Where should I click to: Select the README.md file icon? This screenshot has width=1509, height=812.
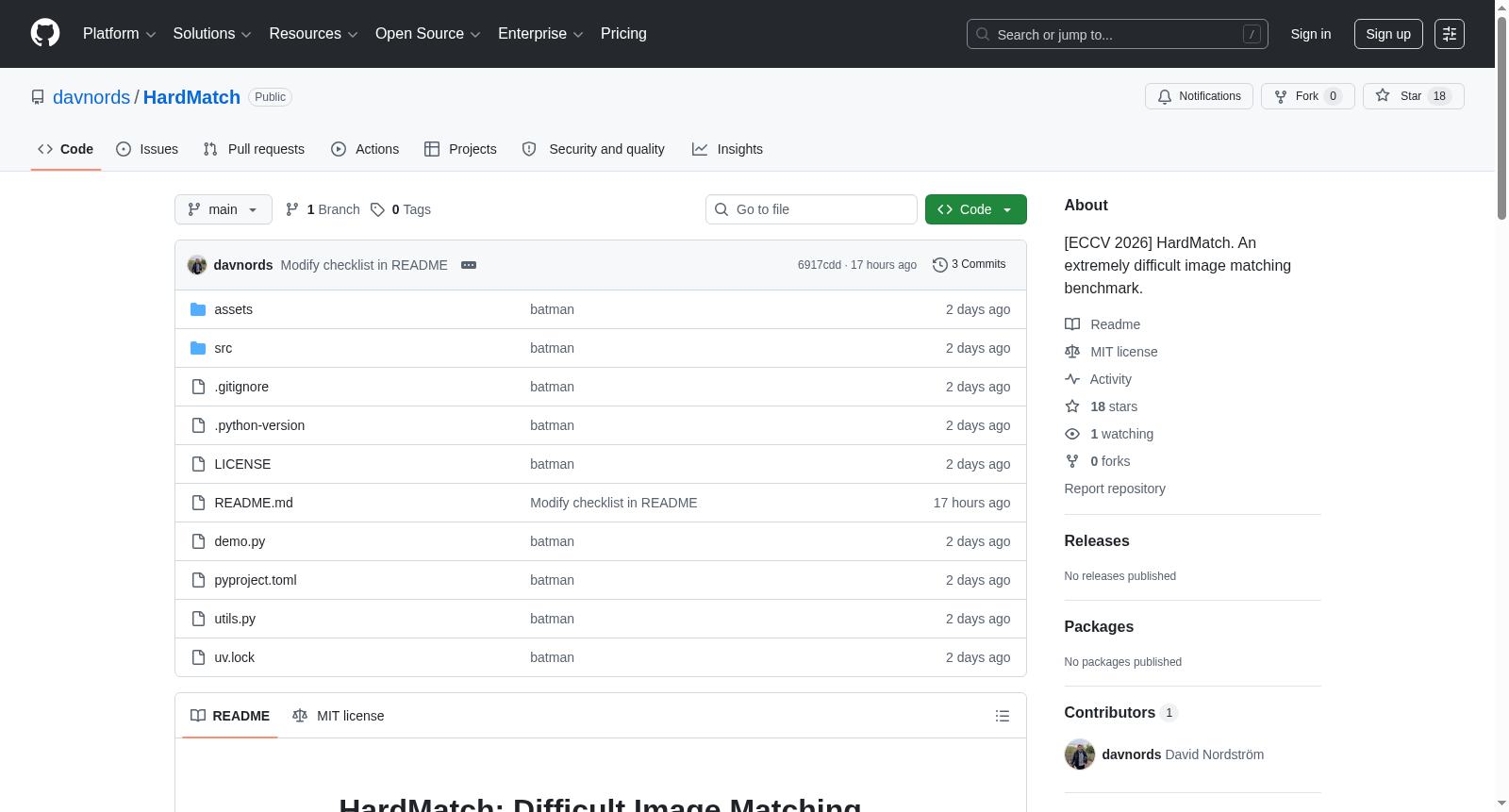click(198, 503)
